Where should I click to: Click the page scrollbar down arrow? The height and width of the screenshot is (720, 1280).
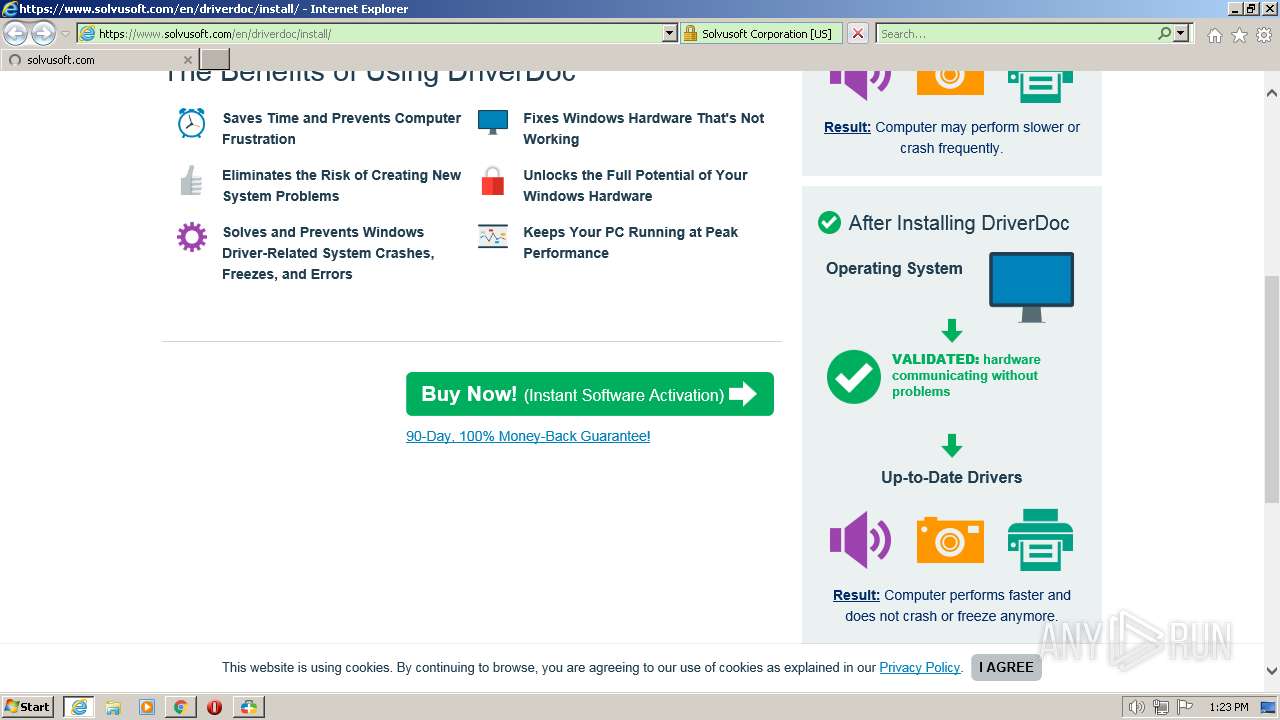pos(1272,671)
